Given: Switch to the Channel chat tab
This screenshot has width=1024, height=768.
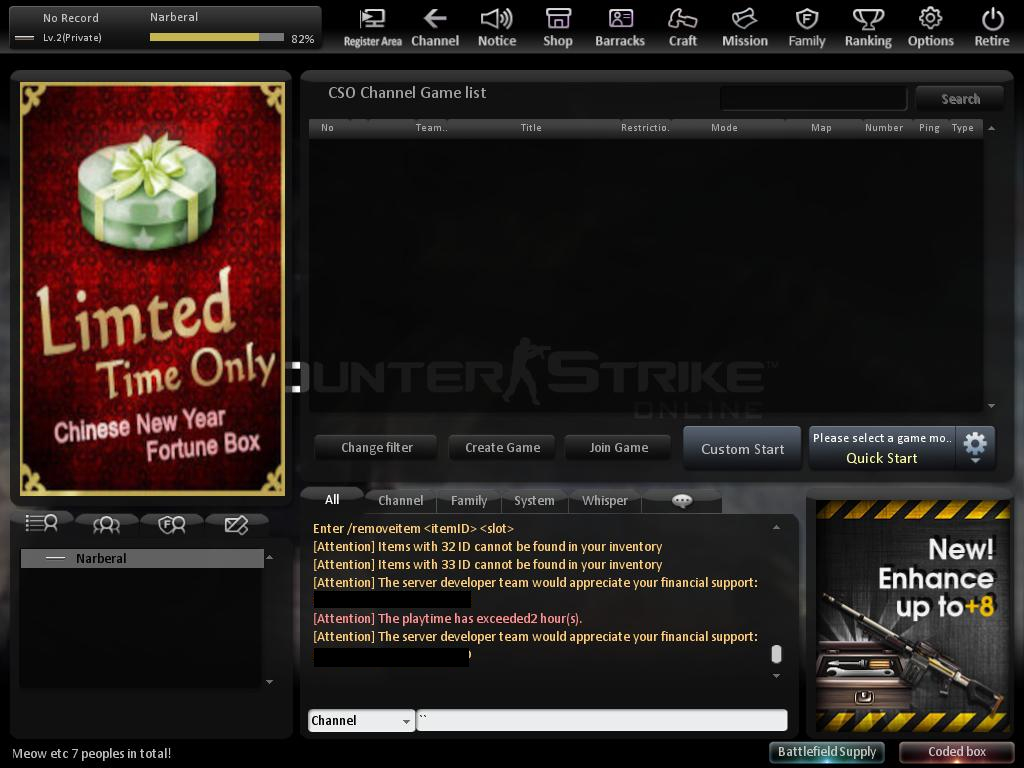Looking at the screenshot, I should click(400, 501).
